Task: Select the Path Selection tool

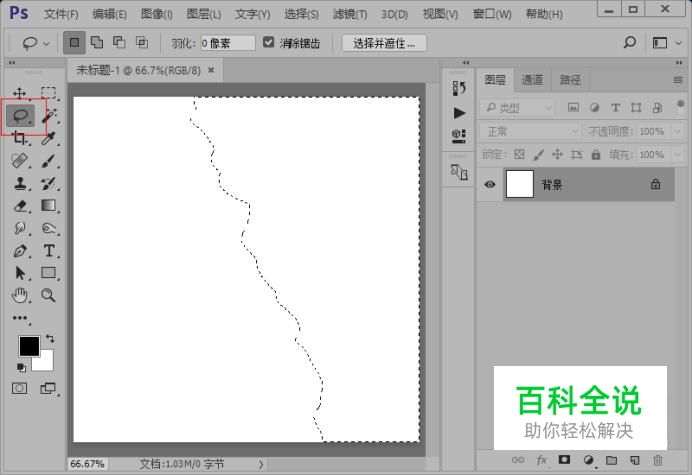Action: click(x=20, y=273)
